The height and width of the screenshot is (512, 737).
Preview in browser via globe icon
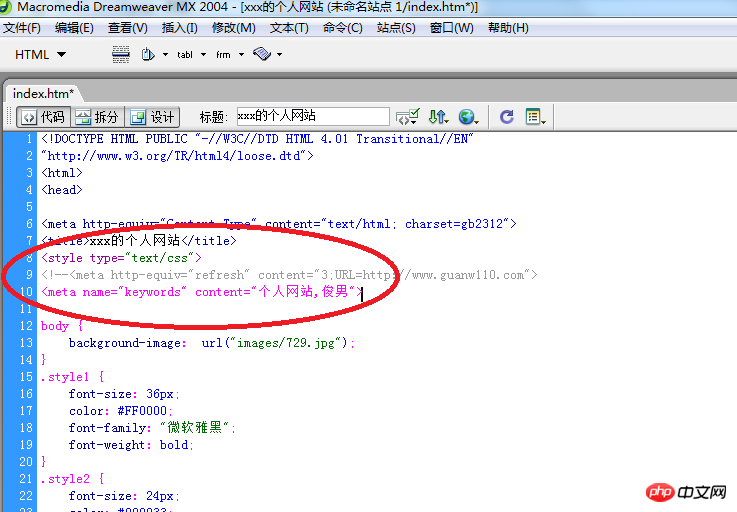click(x=468, y=117)
